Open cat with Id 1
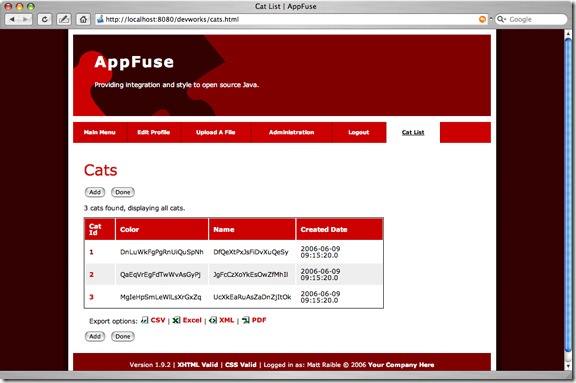The image size is (576, 383). (91, 252)
